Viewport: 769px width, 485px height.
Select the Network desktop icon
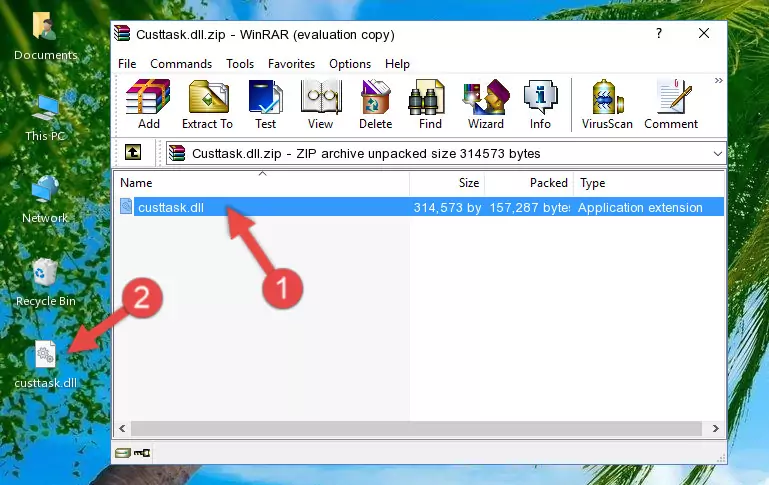(x=45, y=200)
